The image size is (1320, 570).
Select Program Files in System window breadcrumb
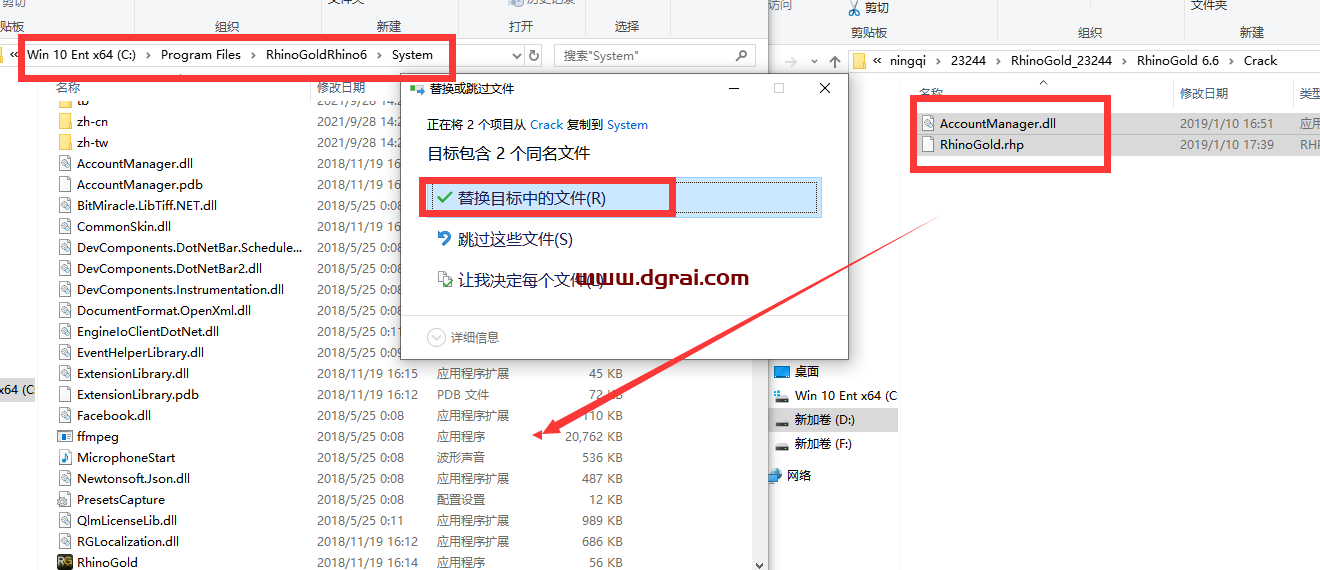200,55
